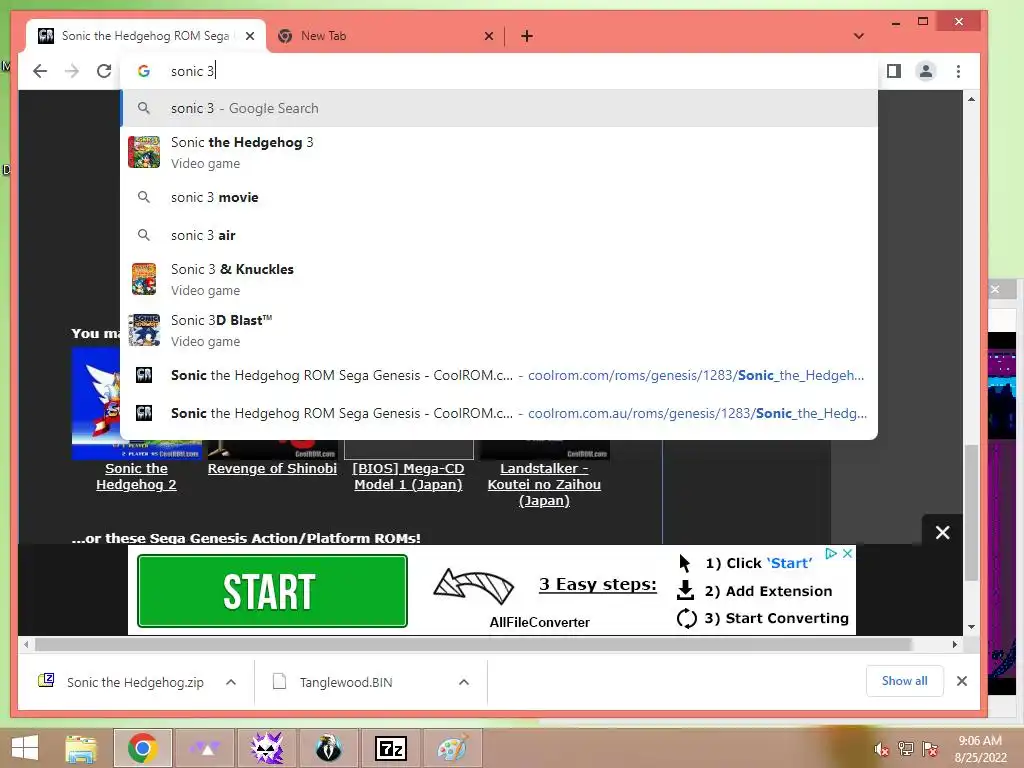Image resolution: width=1024 pixels, height=768 pixels.
Task: Switch to Sonic the Hedgehog ROM Sega tab
Action: point(146,36)
